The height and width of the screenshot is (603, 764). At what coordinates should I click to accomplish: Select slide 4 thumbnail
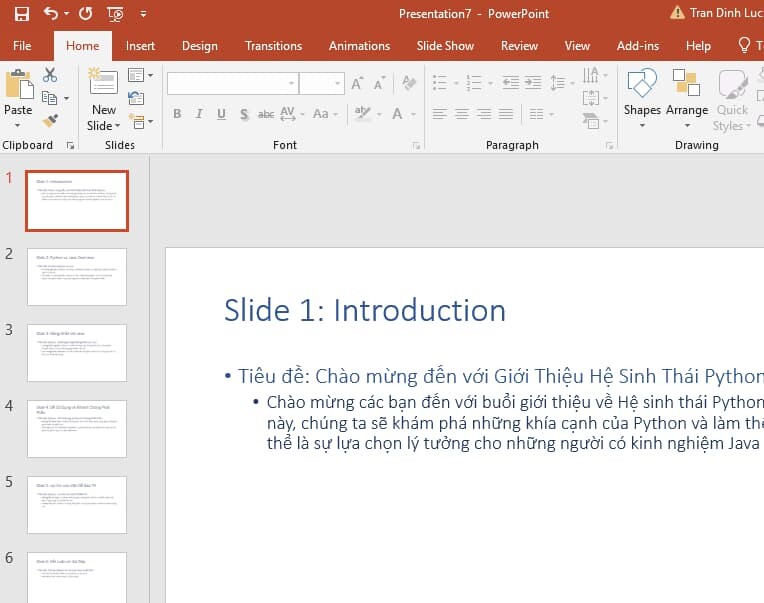tap(77, 429)
